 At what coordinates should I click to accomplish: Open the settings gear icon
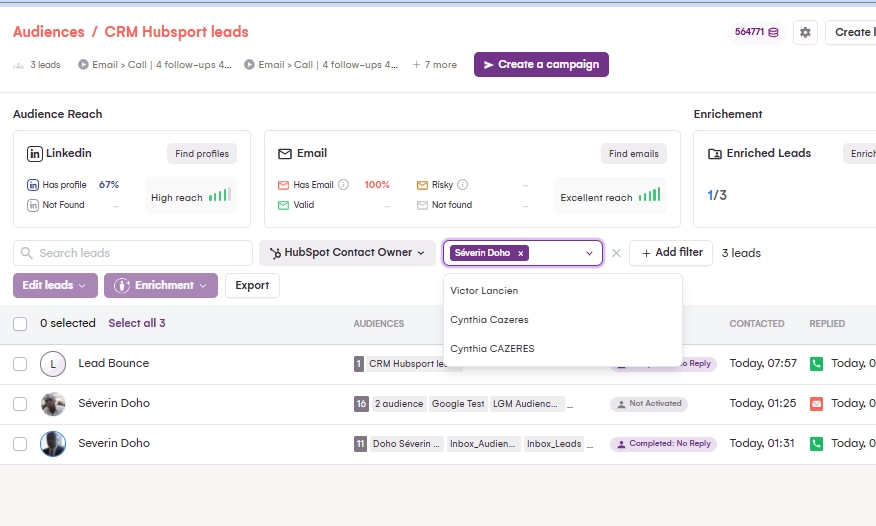(x=805, y=32)
